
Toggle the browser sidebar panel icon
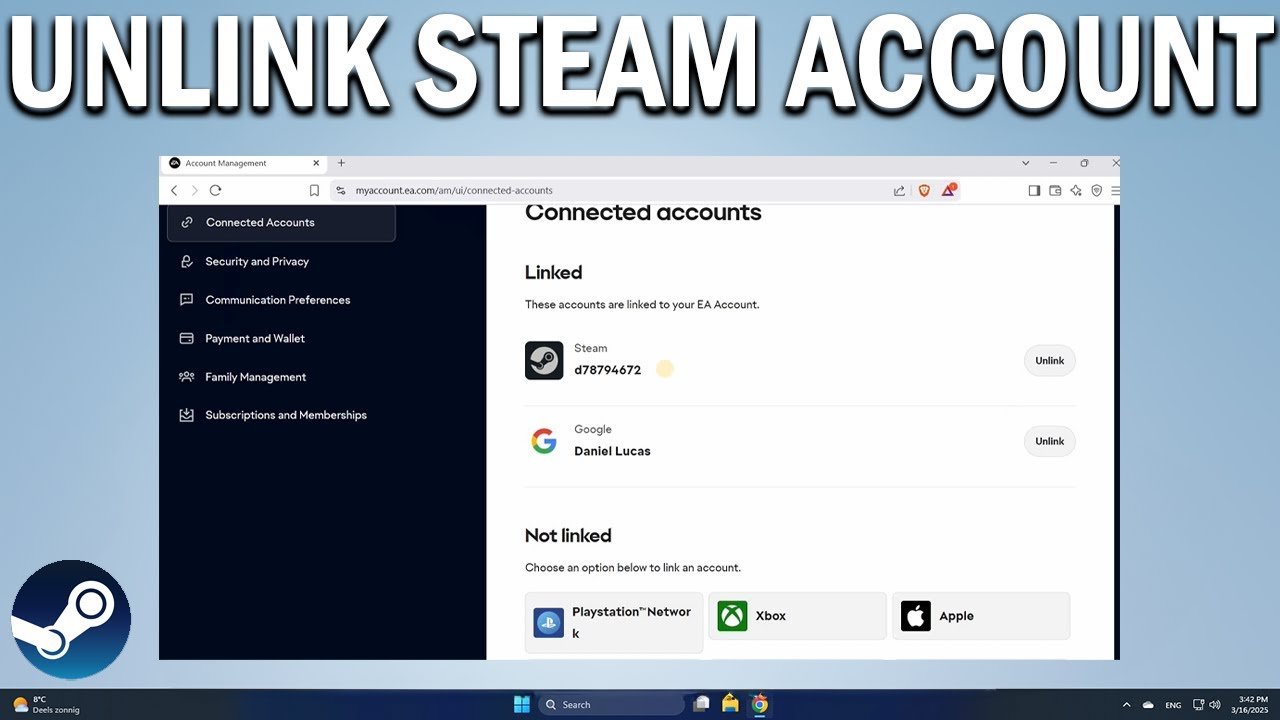pos(1034,190)
